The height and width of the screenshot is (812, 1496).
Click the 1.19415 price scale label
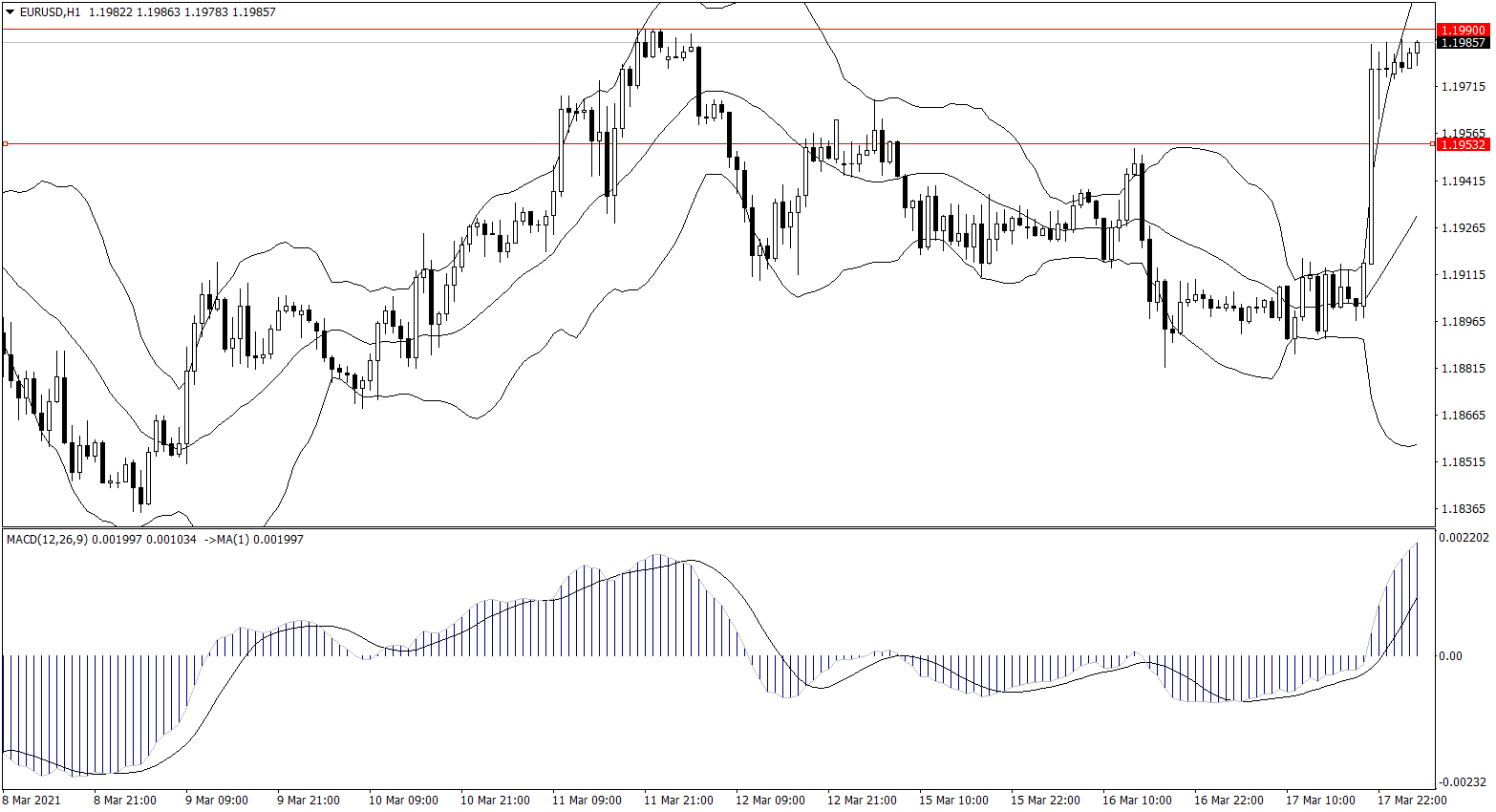1463,182
